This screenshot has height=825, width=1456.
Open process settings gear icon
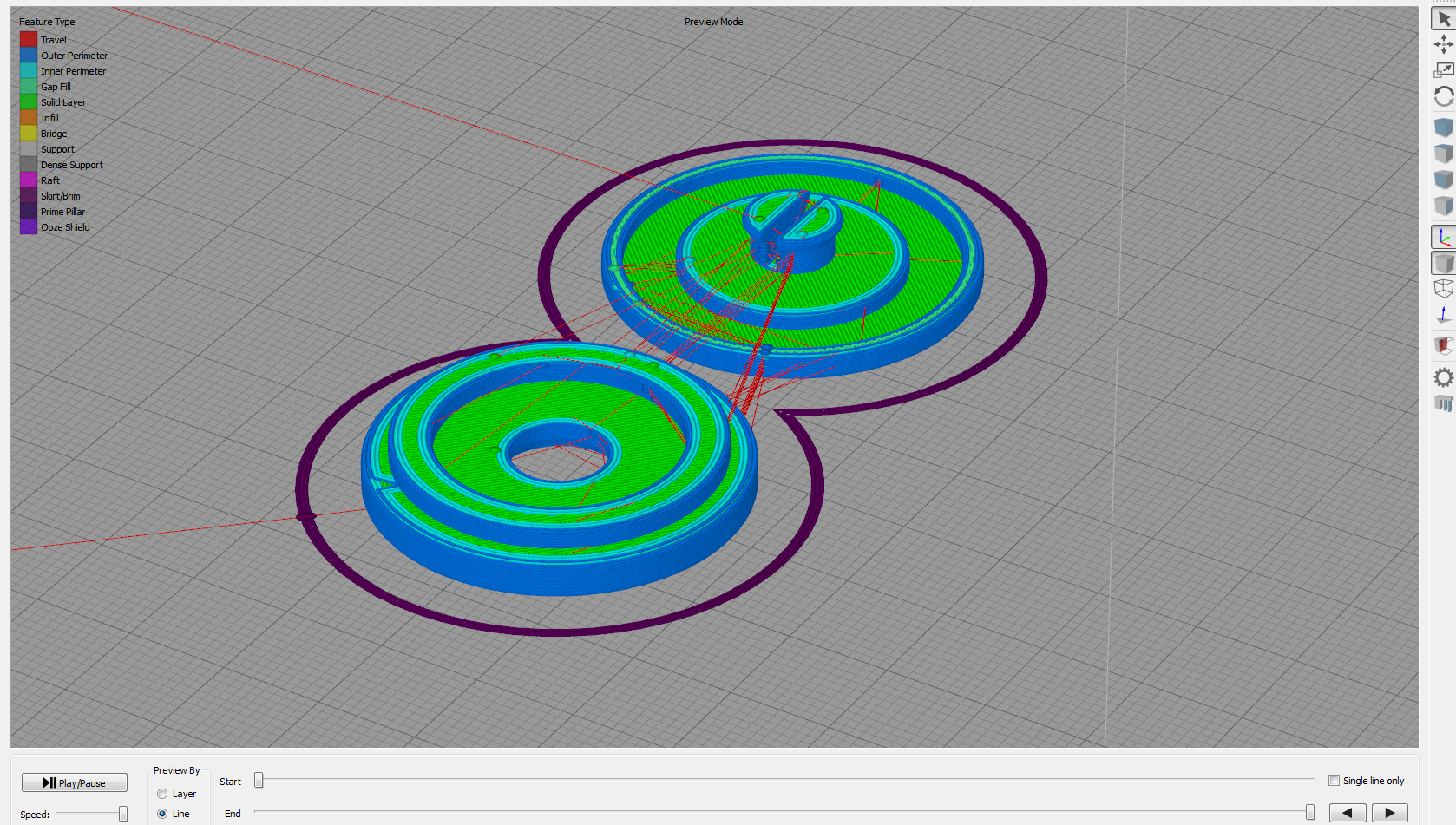[x=1444, y=377]
